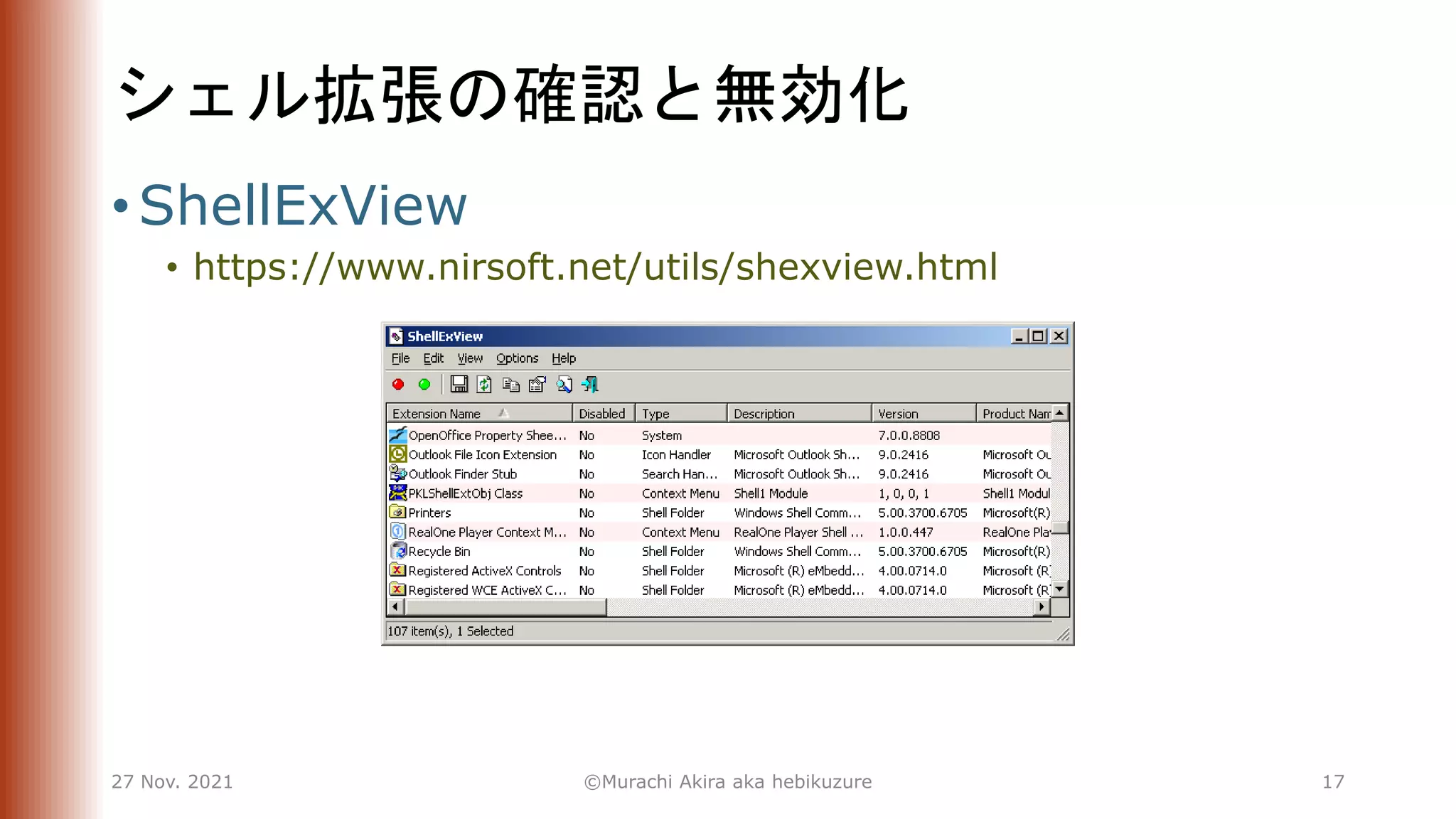Image resolution: width=1456 pixels, height=819 pixels.
Task: Click the 107 item(s), 1 Selected status text
Action: click(x=450, y=631)
